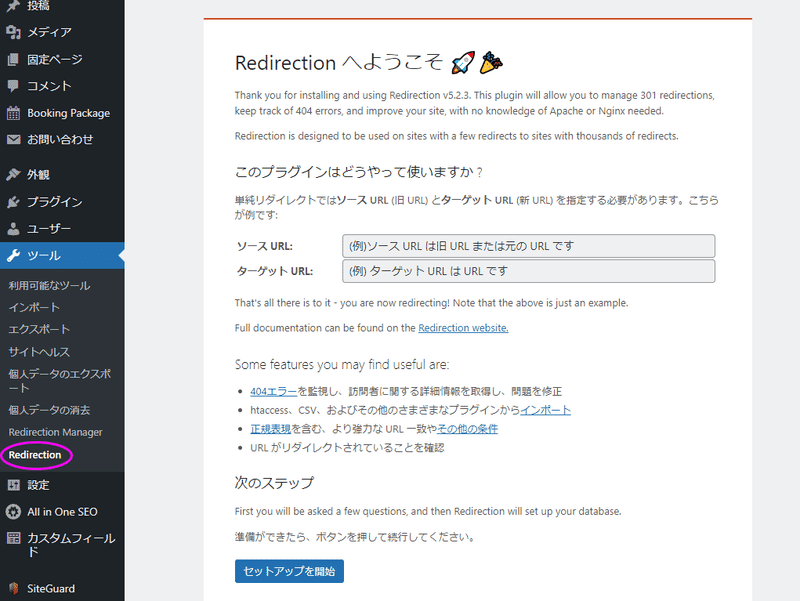Click the party popper emoji in heading
Viewport: 800px width, 601px height.
tap(491, 62)
